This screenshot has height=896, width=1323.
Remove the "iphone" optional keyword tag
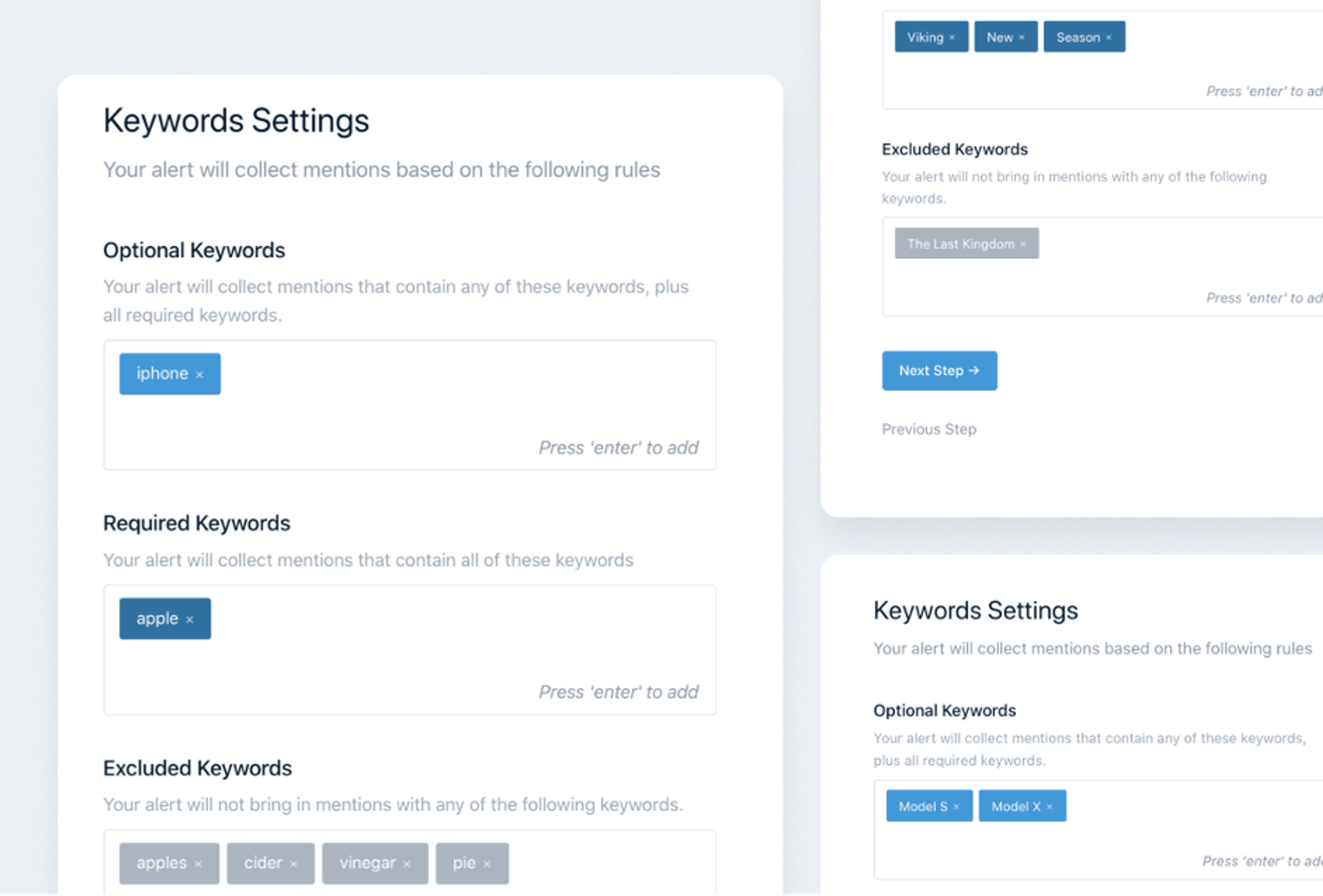coord(200,374)
